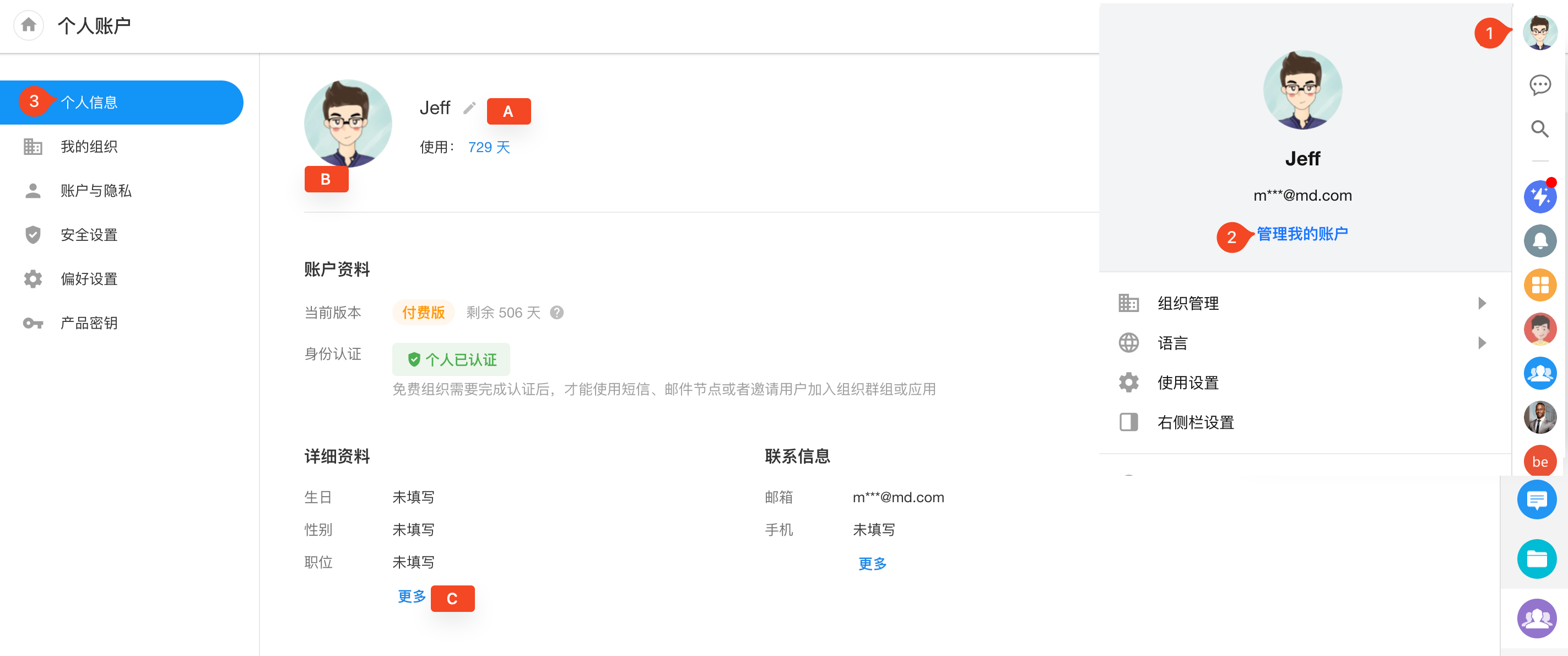Open 右侧栏设置 in the popup menu
This screenshot has height=656, width=1568.
coord(1305,422)
